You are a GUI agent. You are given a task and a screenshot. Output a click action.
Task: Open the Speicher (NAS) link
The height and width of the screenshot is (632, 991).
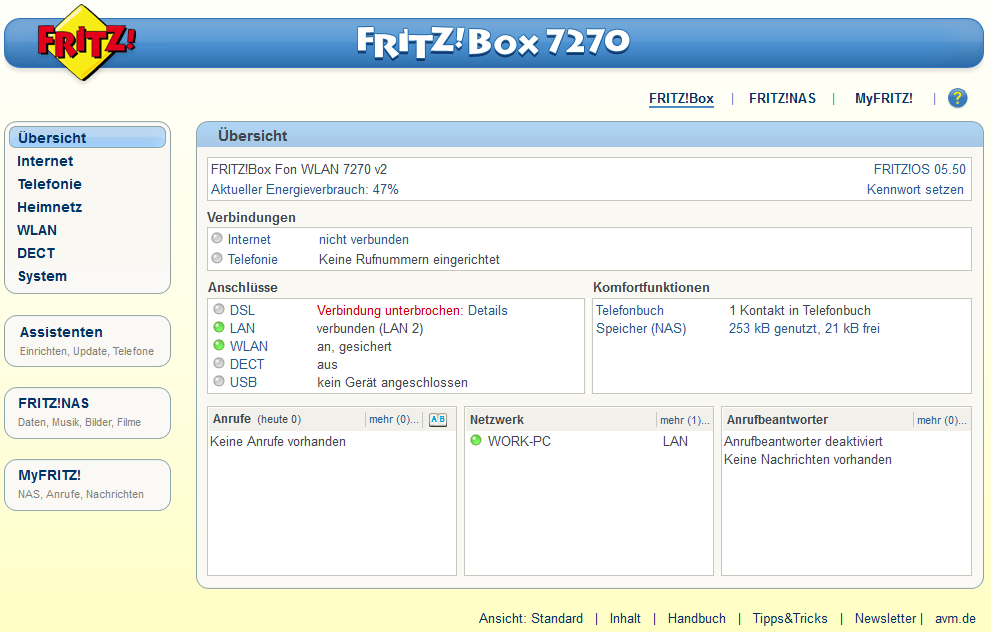pos(641,329)
